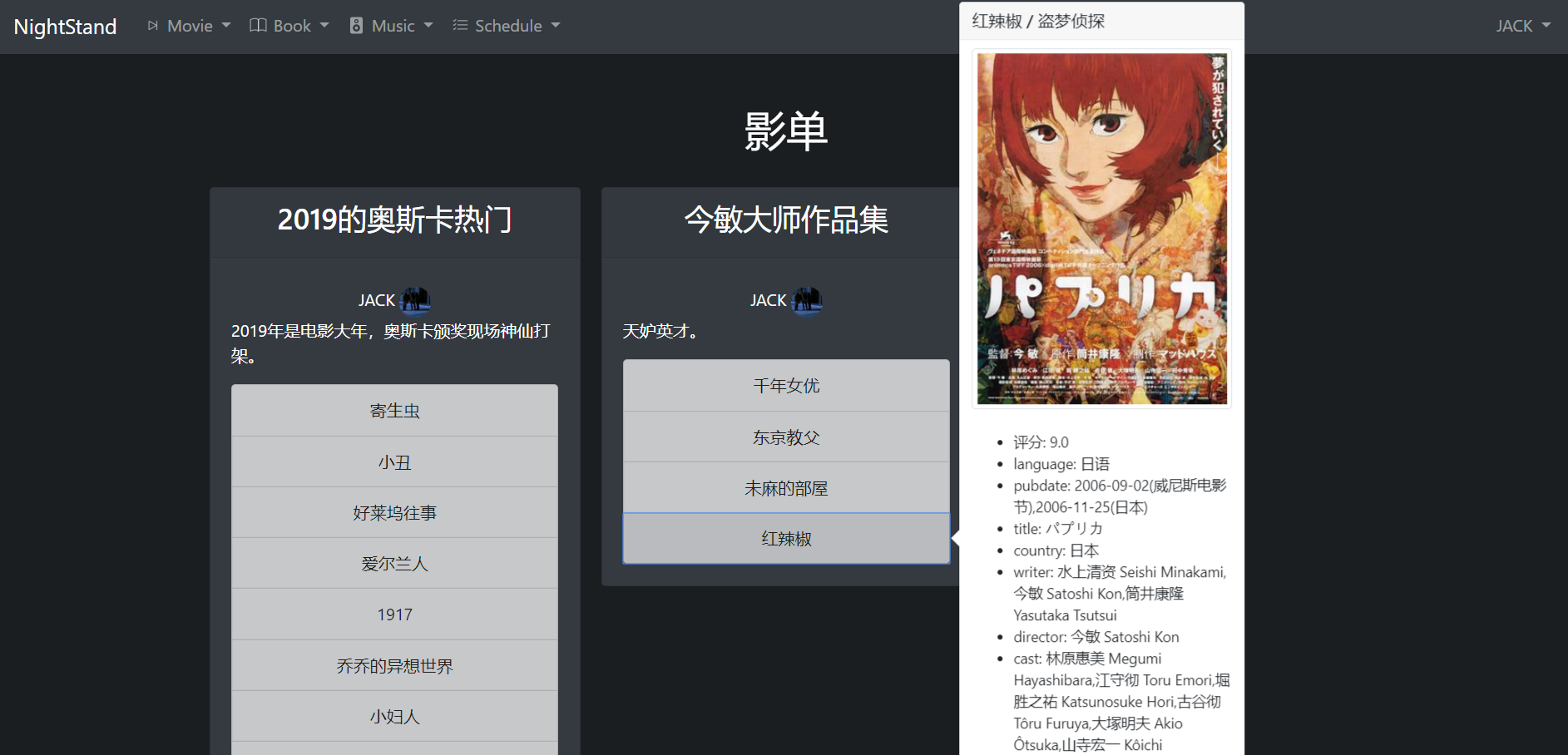This screenshot has height=755, width=1568.
Task: Click the description 天妒英才。
Action: point(664,331)
